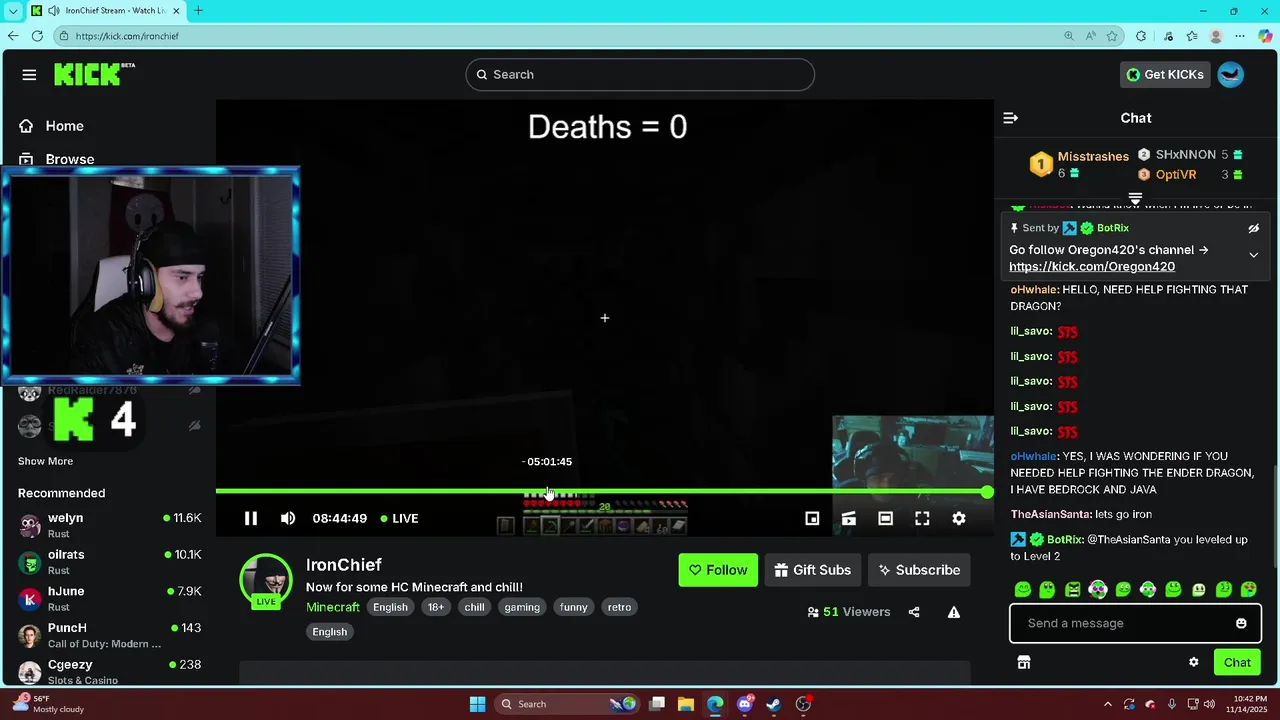Select the retro tag
The width and height of the screenshot is (1280, 720).
pos(619,607)
